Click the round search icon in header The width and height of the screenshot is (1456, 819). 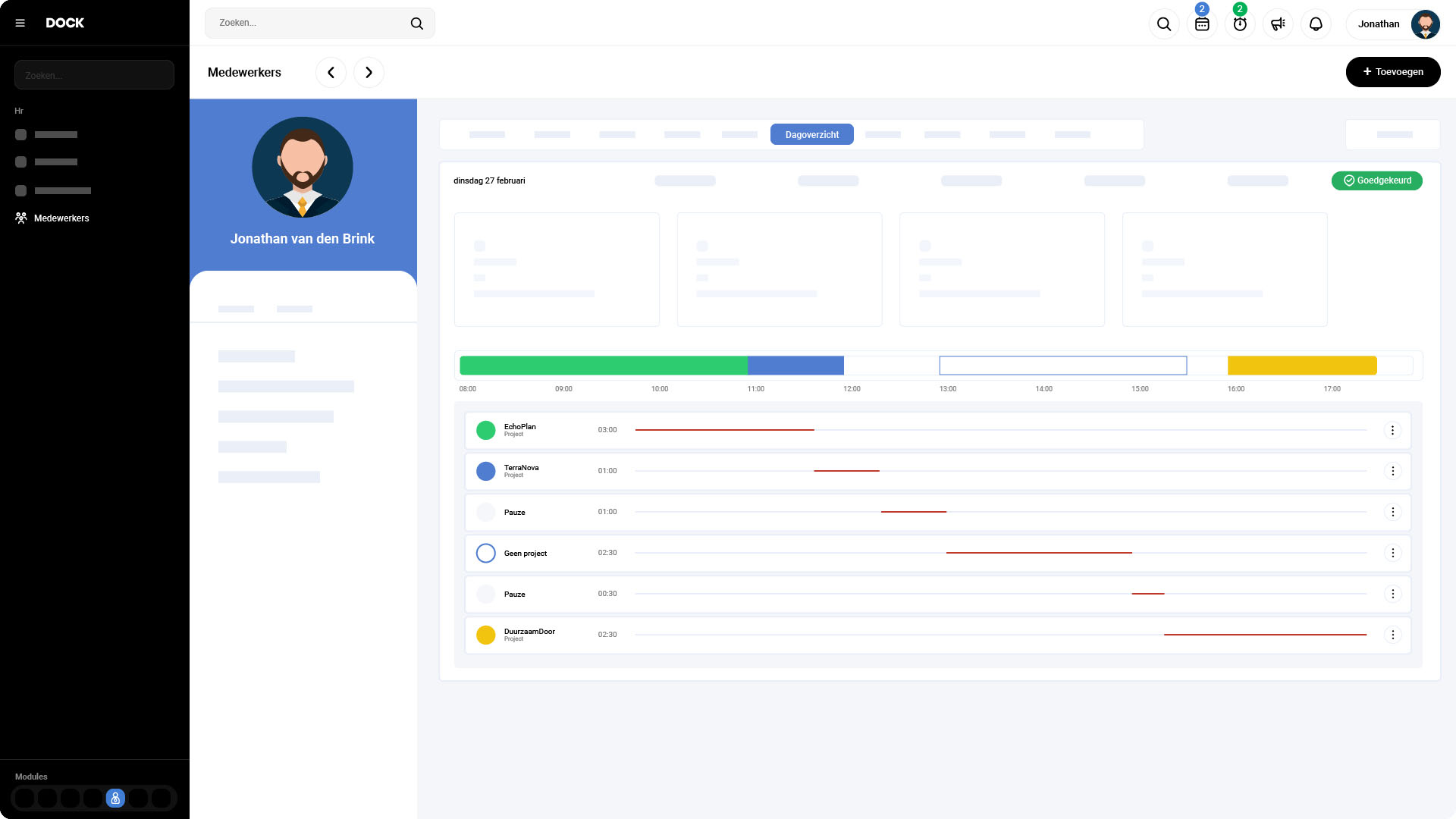(x=1164, y=24)
